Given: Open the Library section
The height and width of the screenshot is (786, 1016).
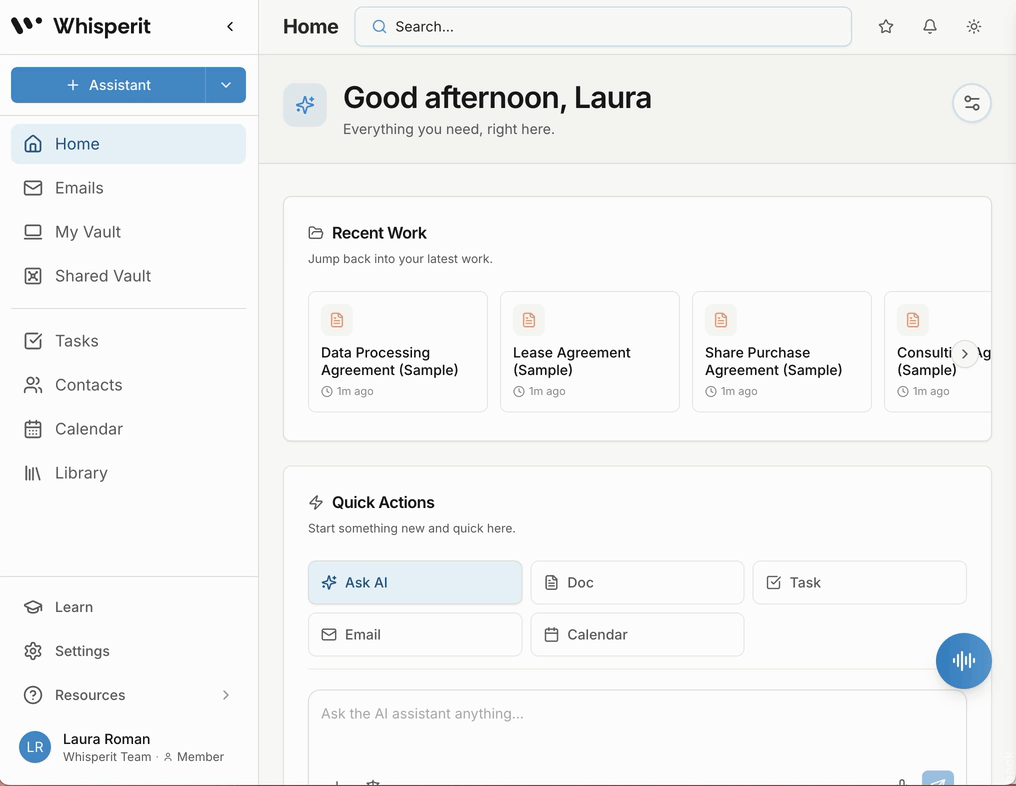Looking at the screenshot, I should point(128,473).
